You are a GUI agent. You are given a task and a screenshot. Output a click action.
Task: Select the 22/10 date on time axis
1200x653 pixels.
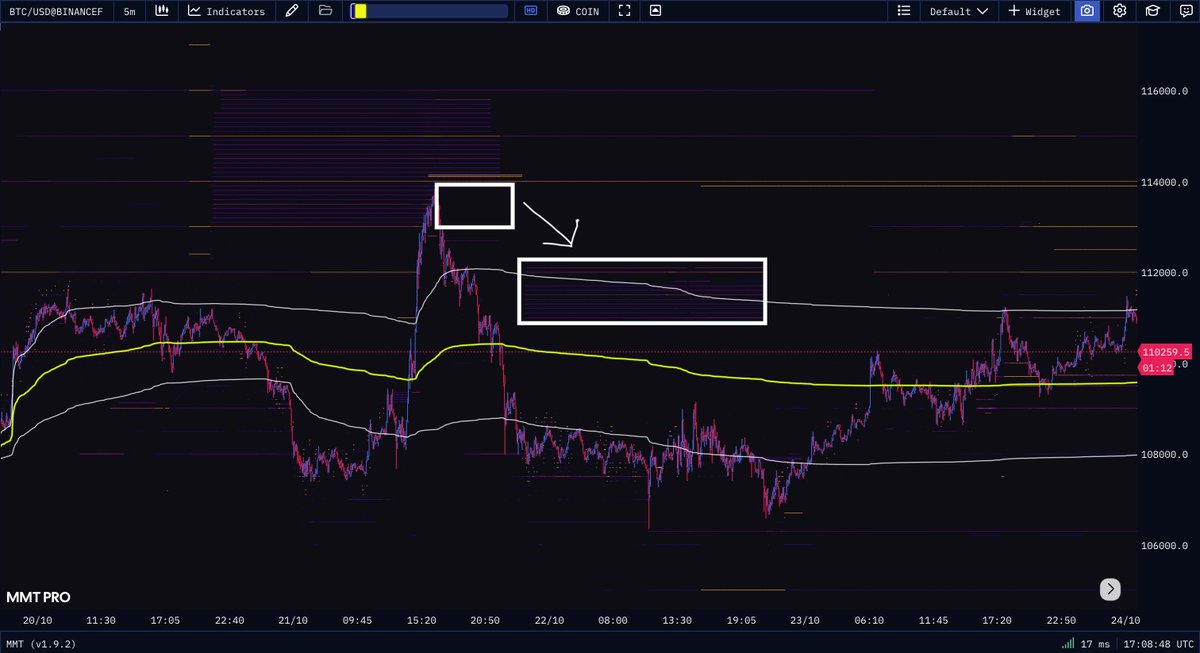click(x=548, y=619)
